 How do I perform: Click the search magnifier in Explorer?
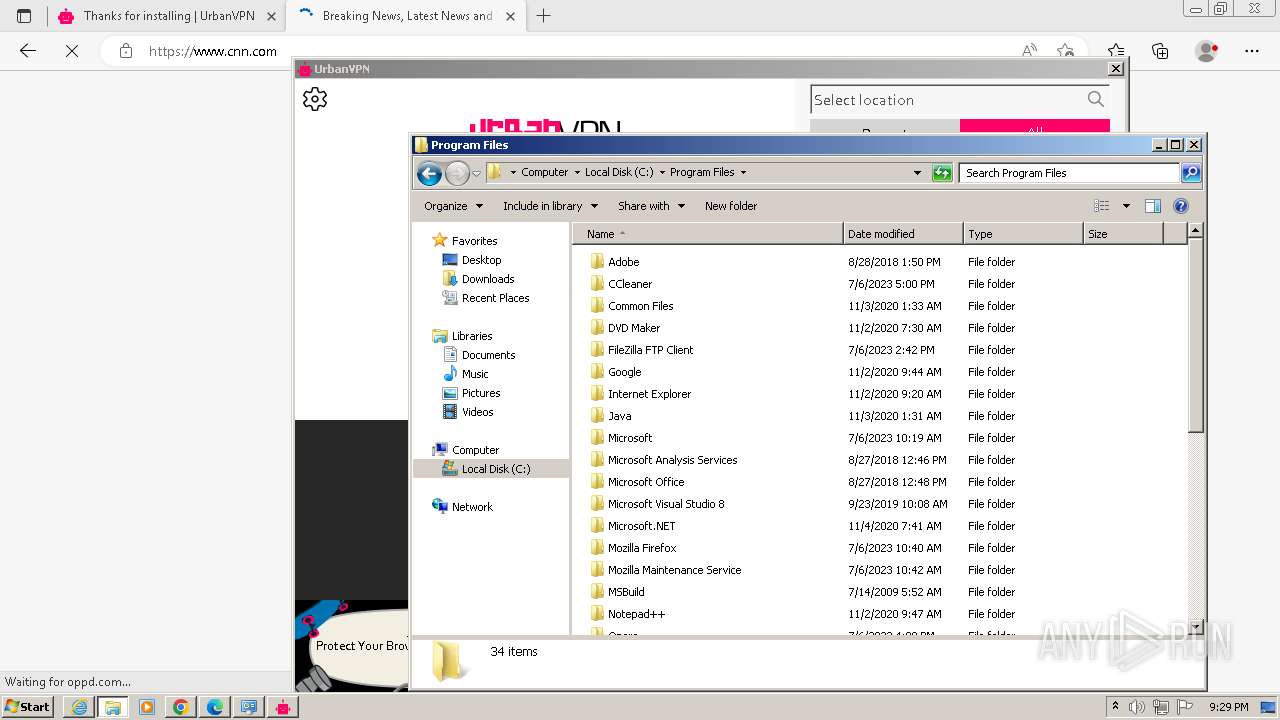coord(1190,173)
